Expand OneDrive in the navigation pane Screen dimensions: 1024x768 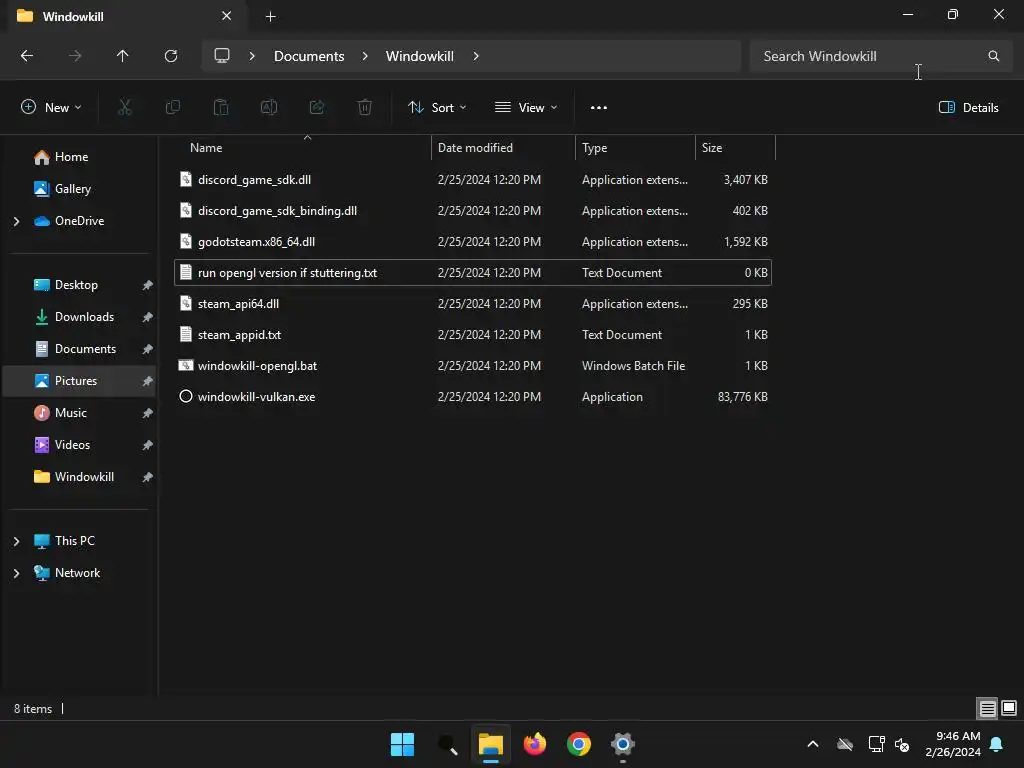point(16,221)
